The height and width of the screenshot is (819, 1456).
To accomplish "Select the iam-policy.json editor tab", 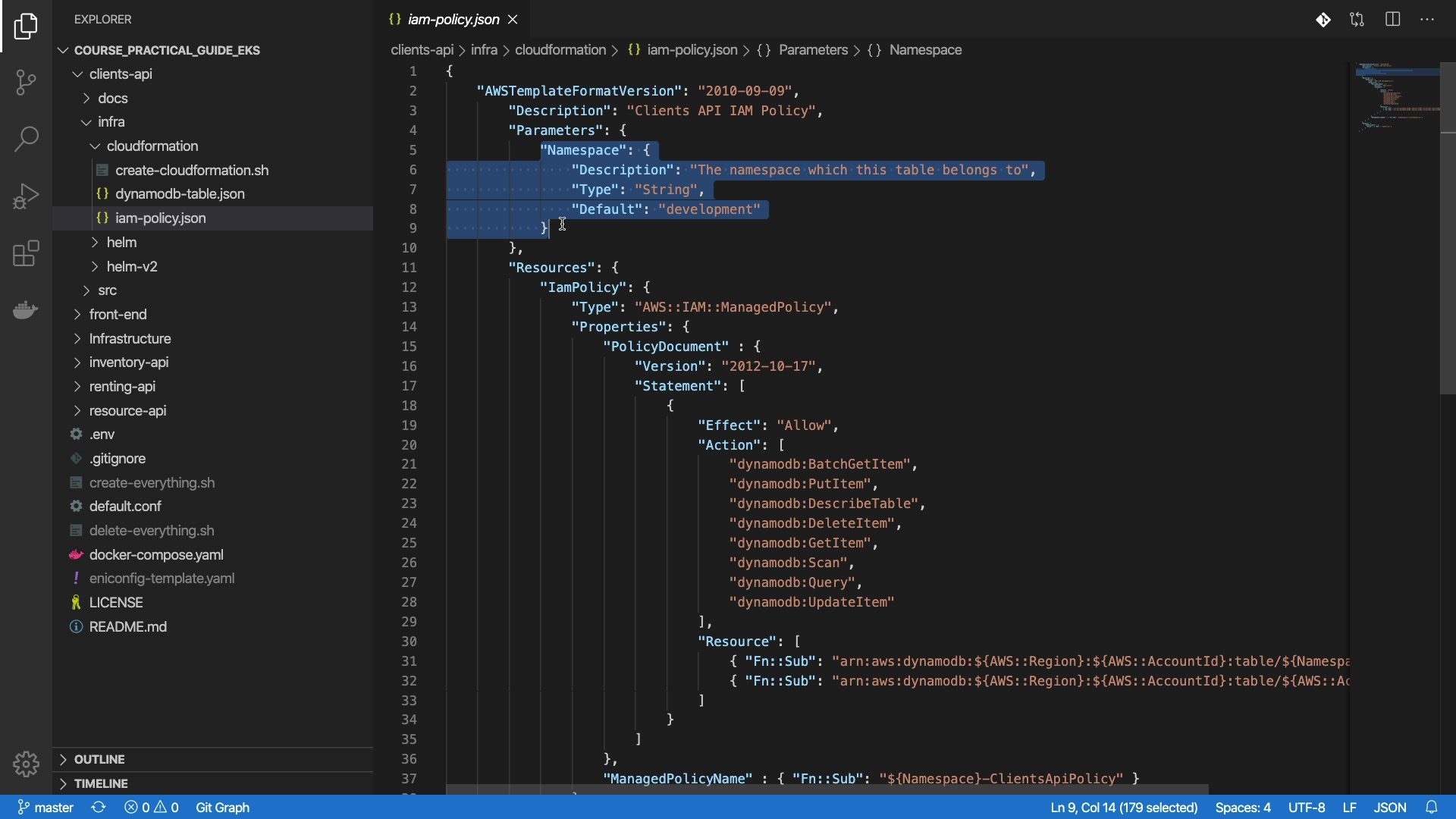I will tap(453, 20).
